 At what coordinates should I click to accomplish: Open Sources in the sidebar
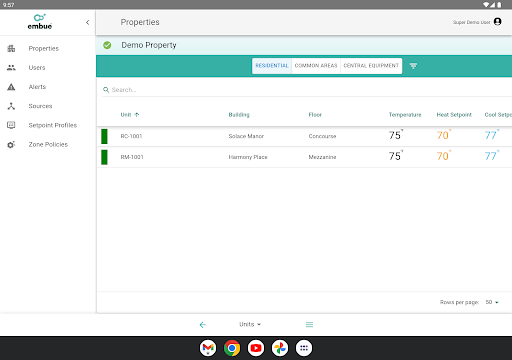point(40,106)
